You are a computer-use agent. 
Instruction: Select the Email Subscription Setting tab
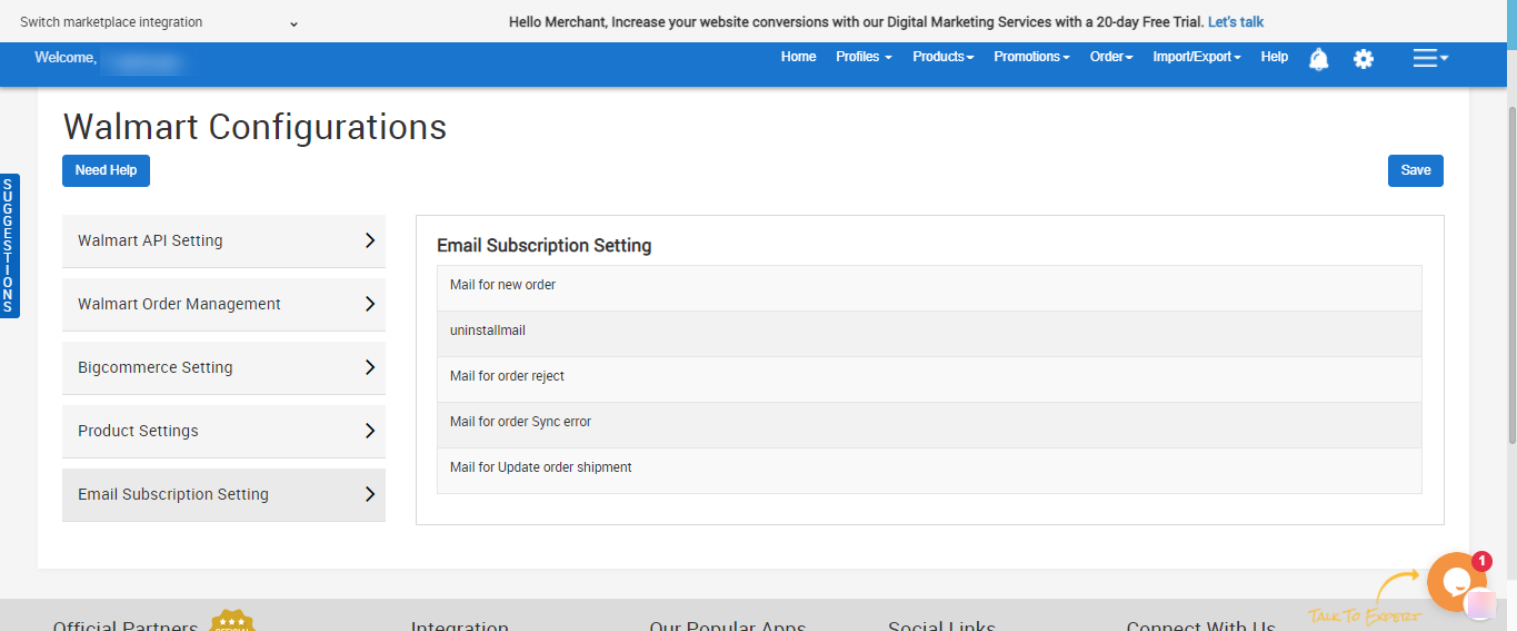coord(224,495)
